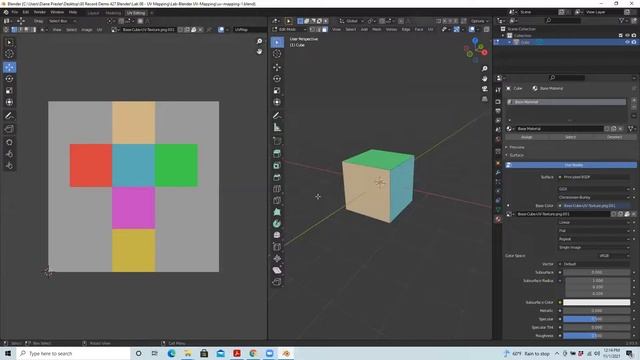Select the Scale tool in 3D viewport toolbar
The width and height of the screenshot is (640, 360).
pyautogui.click(x=277, y=91)
